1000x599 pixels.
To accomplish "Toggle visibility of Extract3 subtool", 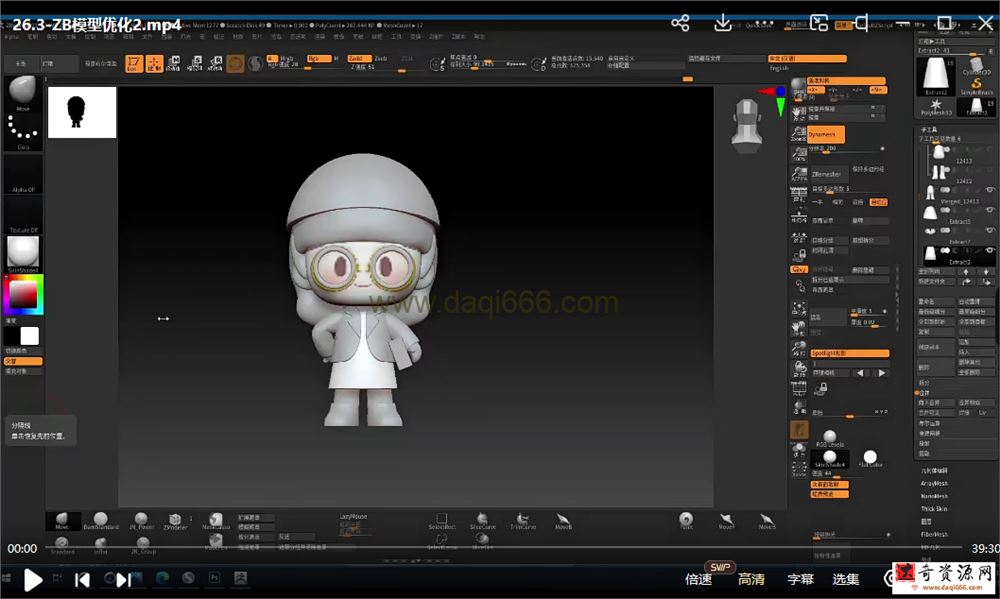I will pyautogui.click(x=990, y=209).
